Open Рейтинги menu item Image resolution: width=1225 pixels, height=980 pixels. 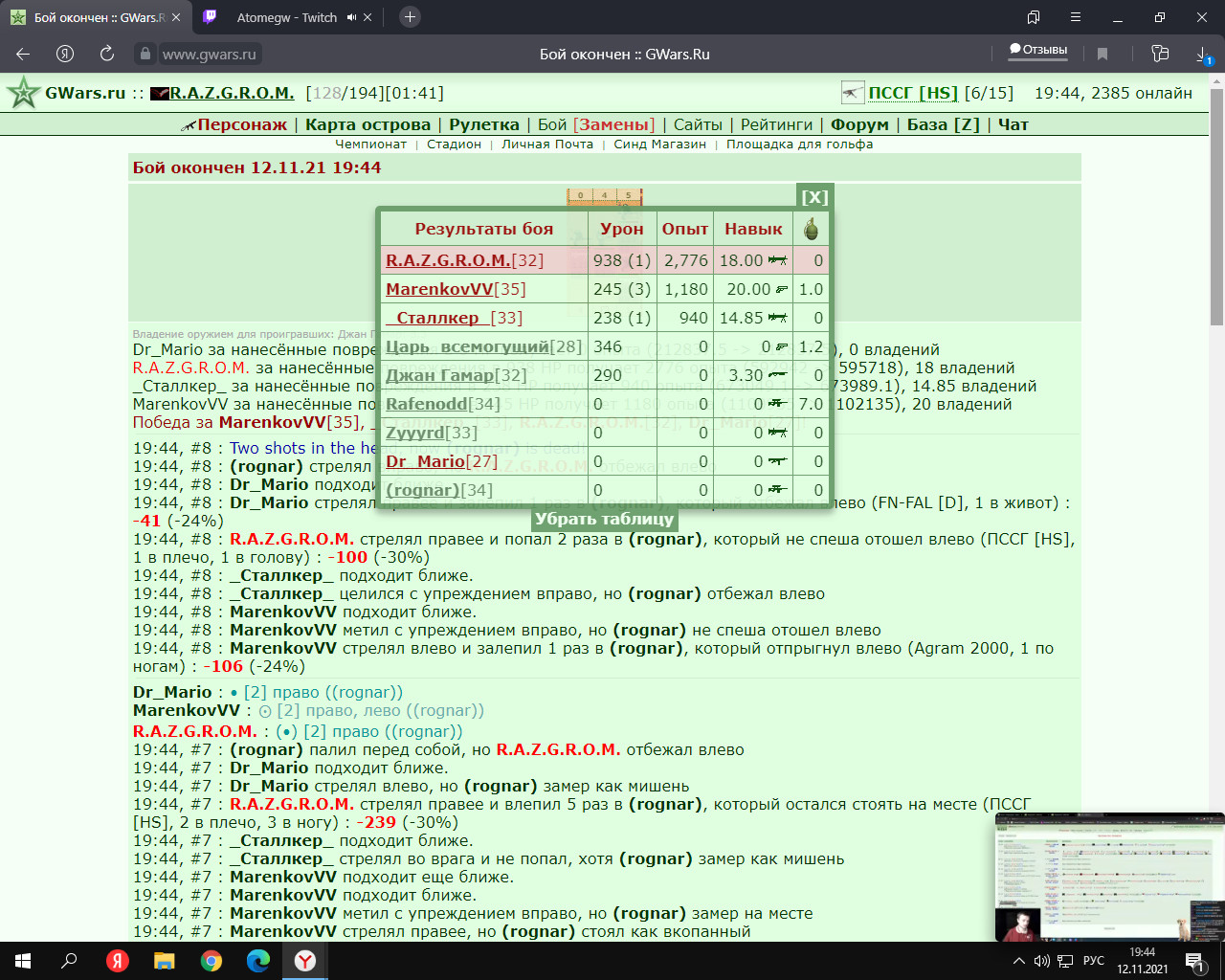pos(776,124)
